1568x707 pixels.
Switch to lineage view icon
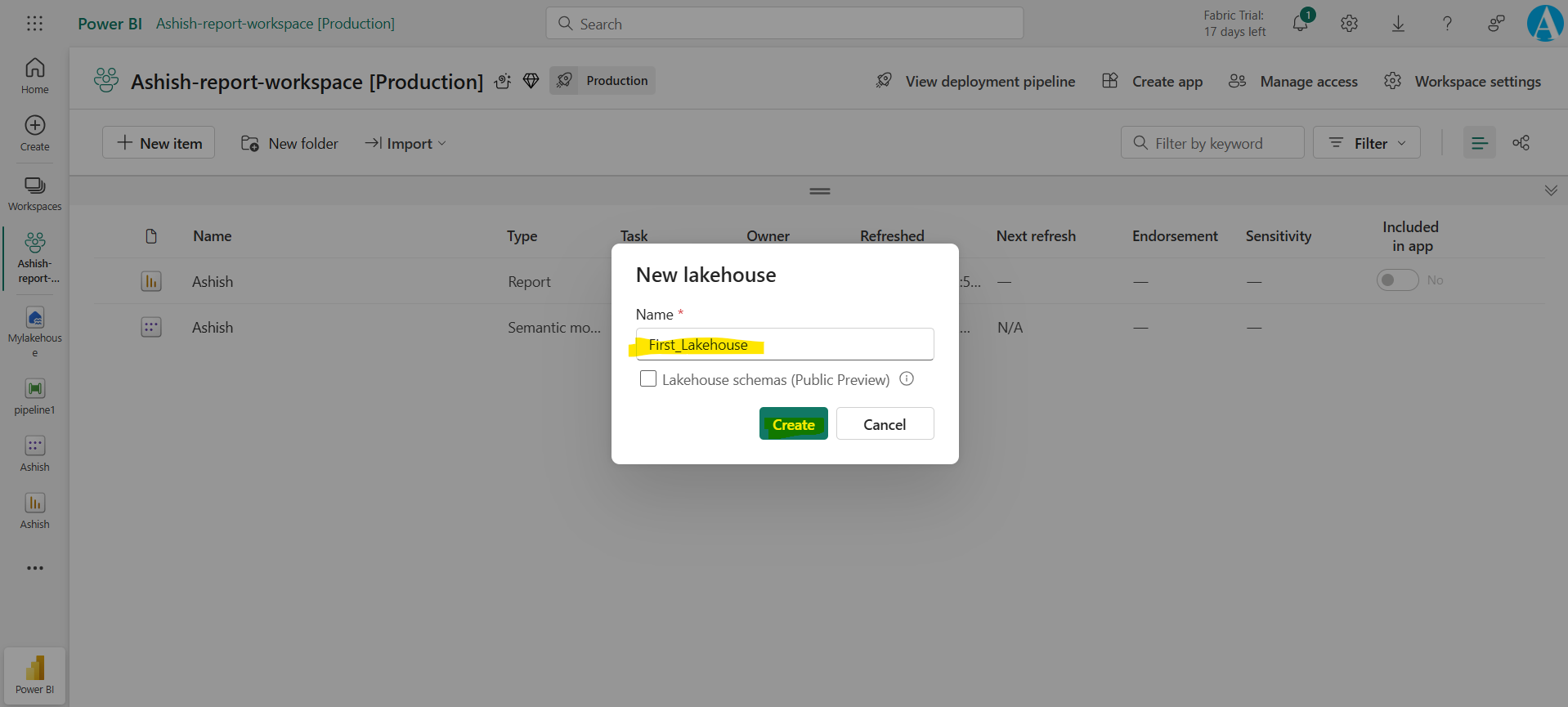[1521, 143]
